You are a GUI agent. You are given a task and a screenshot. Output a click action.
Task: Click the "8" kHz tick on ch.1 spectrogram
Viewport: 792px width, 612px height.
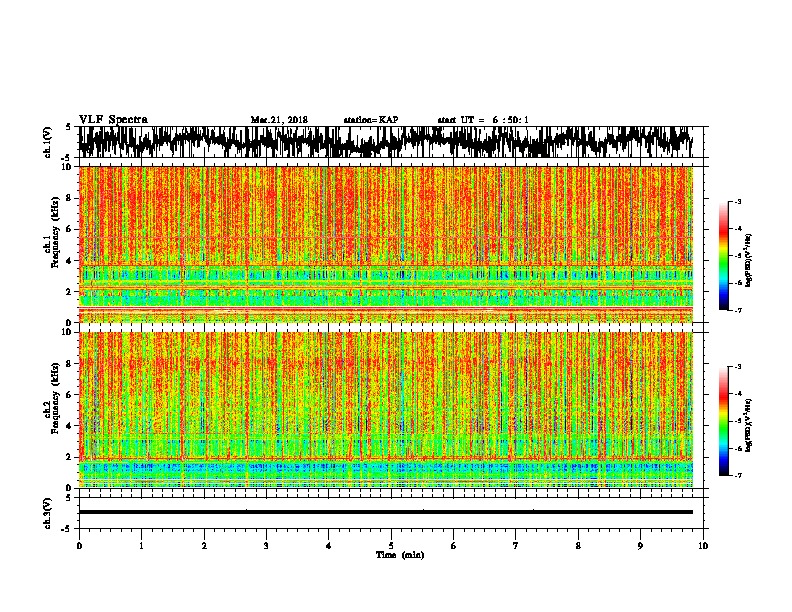[x=70, y=198]
